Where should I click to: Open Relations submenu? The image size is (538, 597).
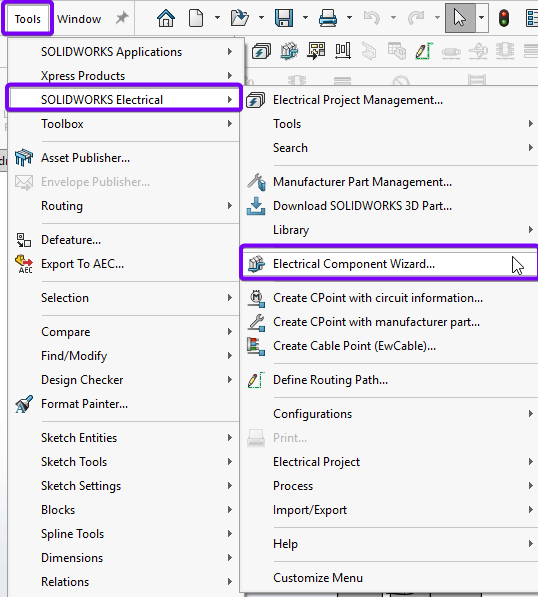(123, 582)
